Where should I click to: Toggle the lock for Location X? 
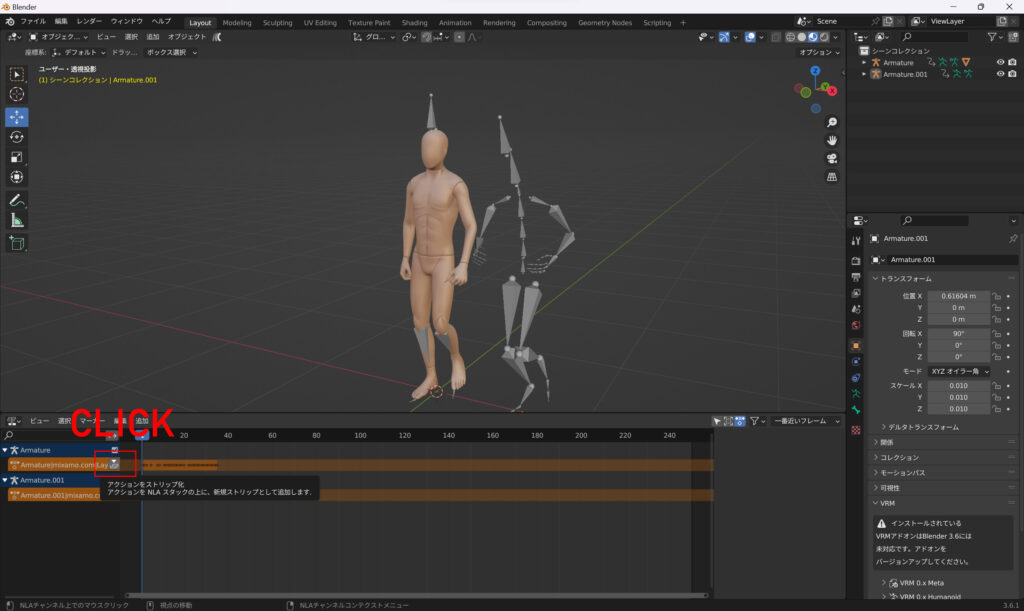tap(997, 296)
